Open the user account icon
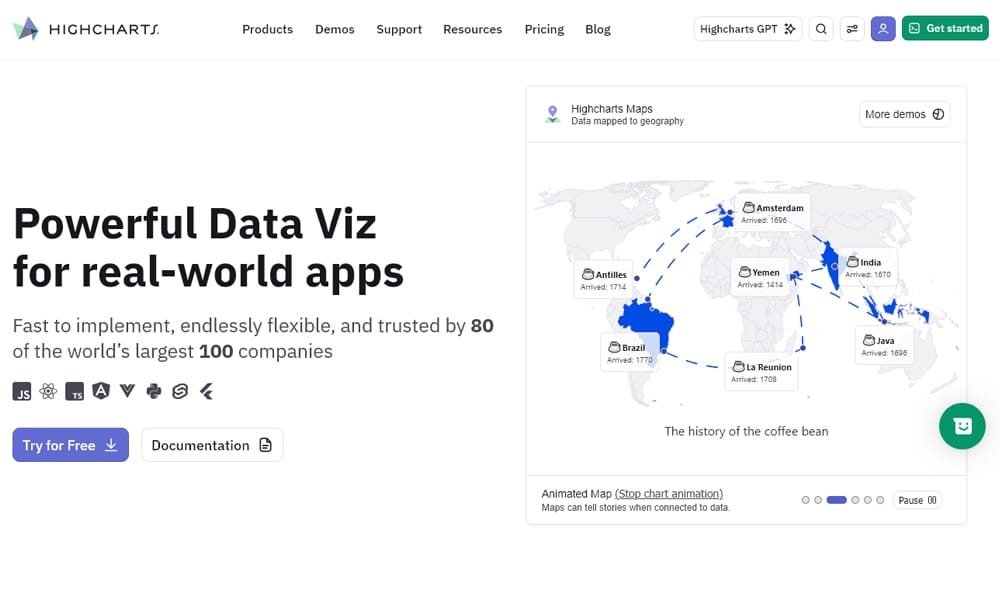1000x600 pixels. pos(882,29)
